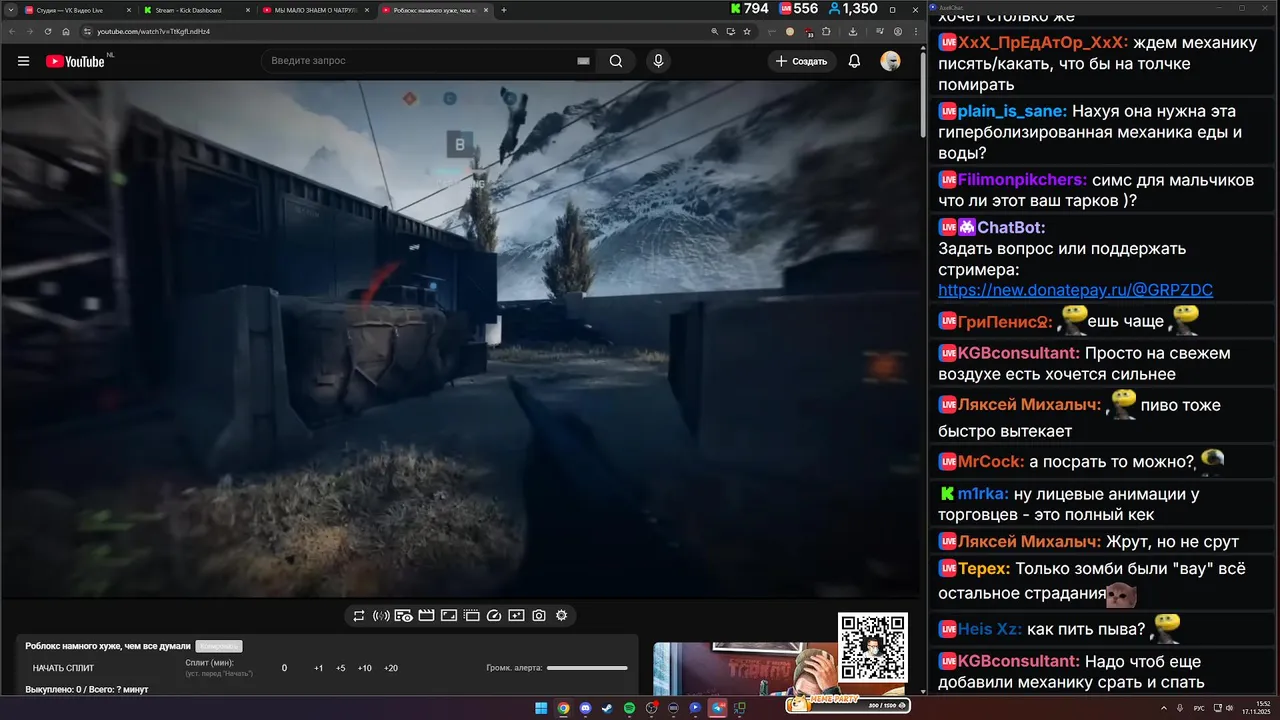Viewport: 1280px width, 720px height.
Task: Open the clock showing 15:52
Action: coord(1257,708)
